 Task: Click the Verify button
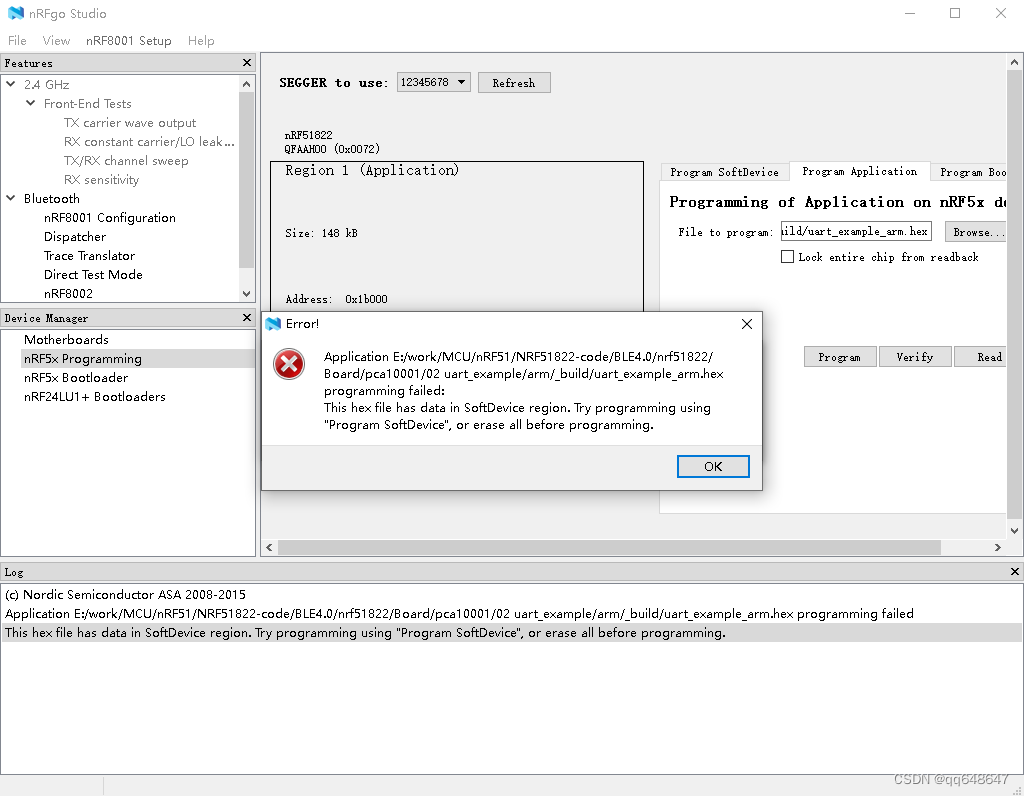(x=915, y=357)
